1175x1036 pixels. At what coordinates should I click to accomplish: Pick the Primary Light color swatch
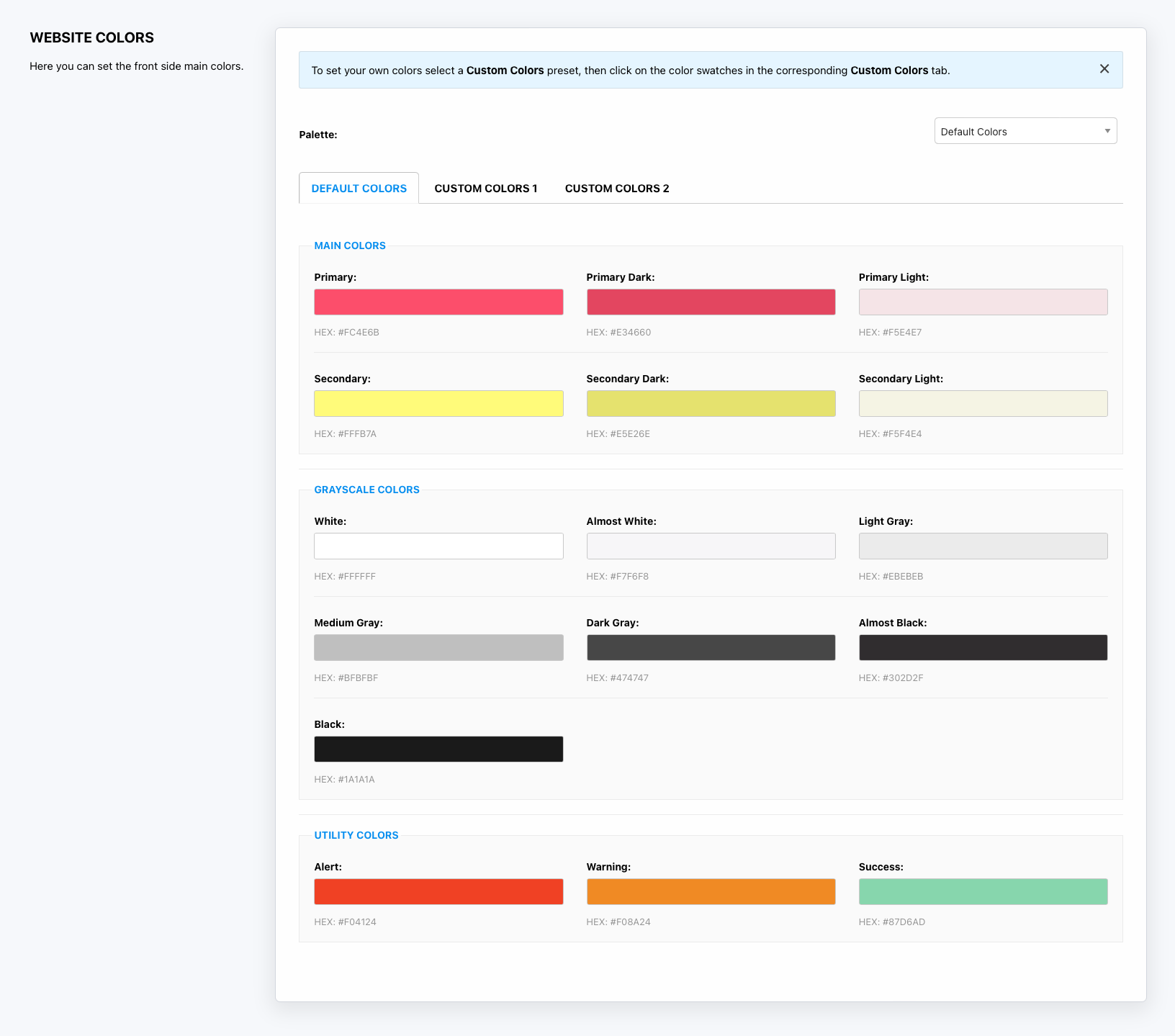pos(983,302)
